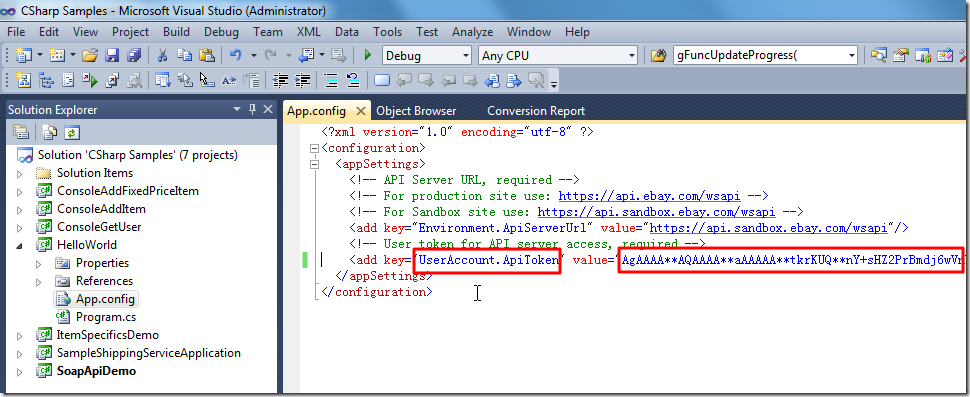
Task: Collapse the HelloWorld project node
Action: pyautogui.click(x=19, y=245)
